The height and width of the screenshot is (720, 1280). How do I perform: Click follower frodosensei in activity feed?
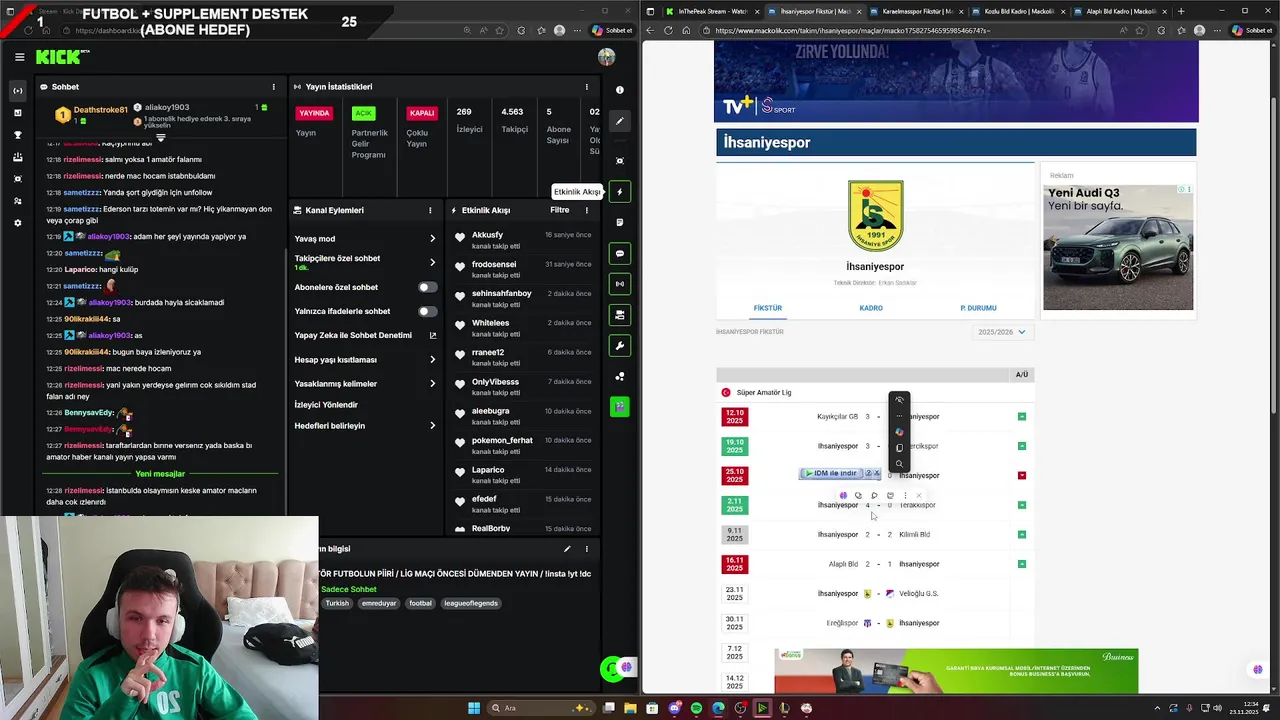pyautogui.click(x=494, y=264)
